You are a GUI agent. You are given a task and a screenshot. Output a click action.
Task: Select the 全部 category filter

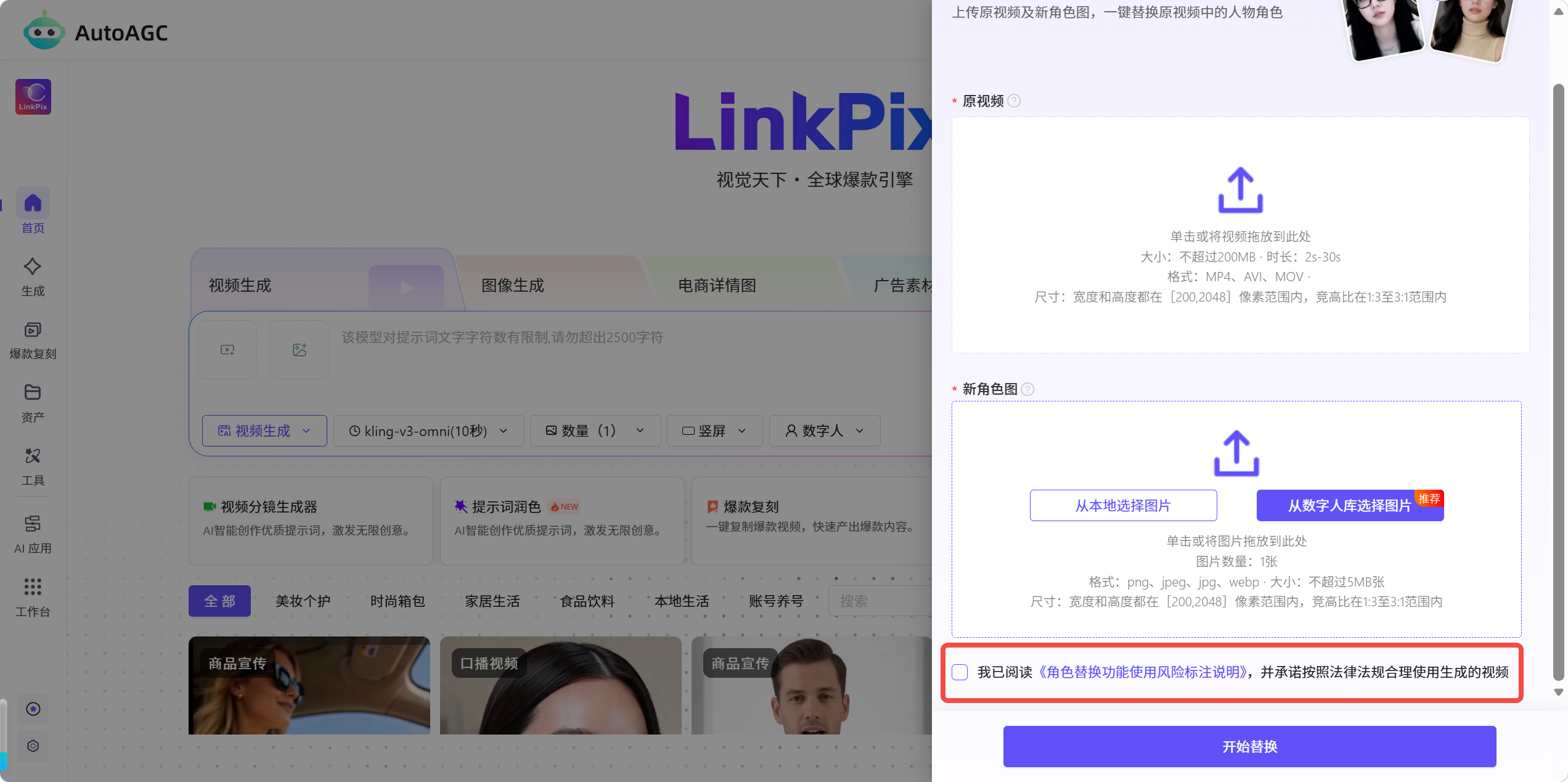click(219, 601)
